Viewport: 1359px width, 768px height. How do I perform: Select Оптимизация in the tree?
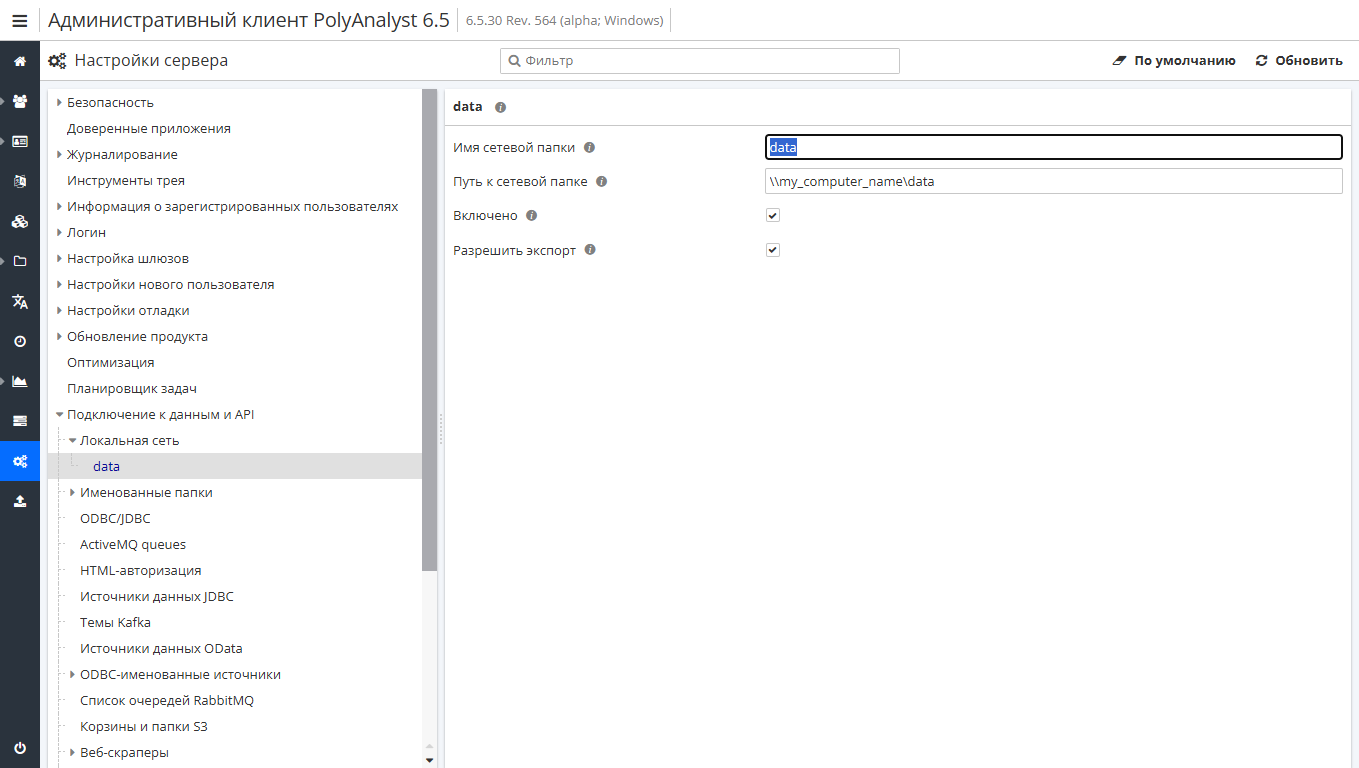pos(111,362)
